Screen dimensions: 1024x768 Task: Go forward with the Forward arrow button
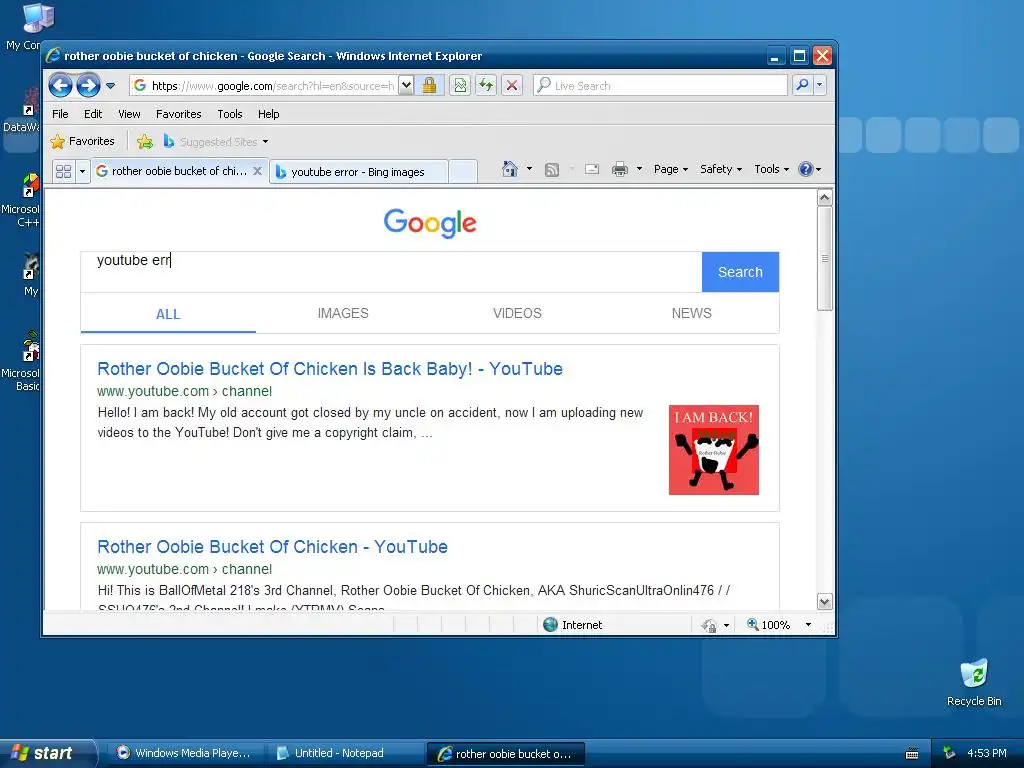[x=88, y=86]
